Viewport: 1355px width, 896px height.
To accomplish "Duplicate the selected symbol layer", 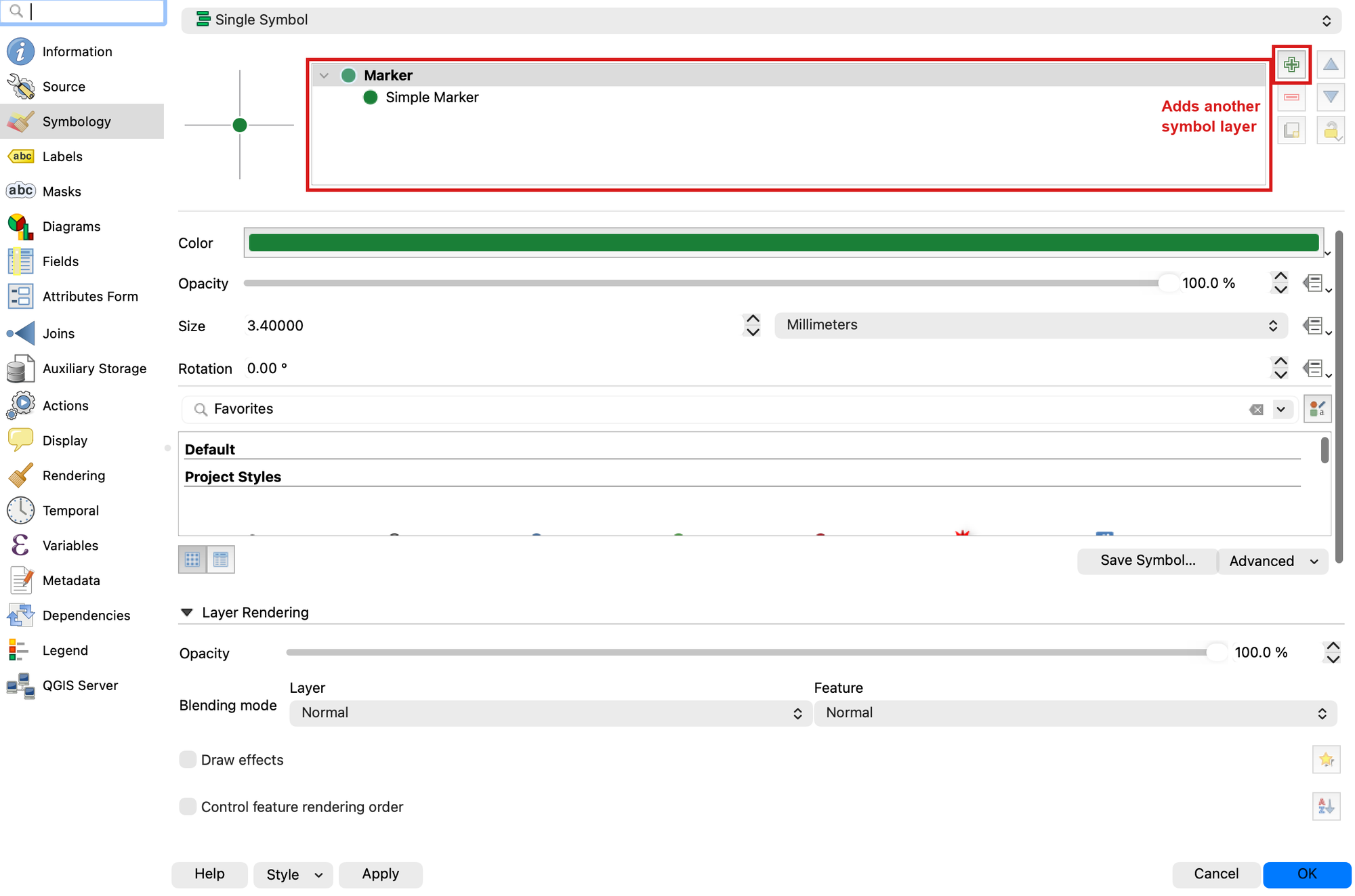I will [1291, 130].
